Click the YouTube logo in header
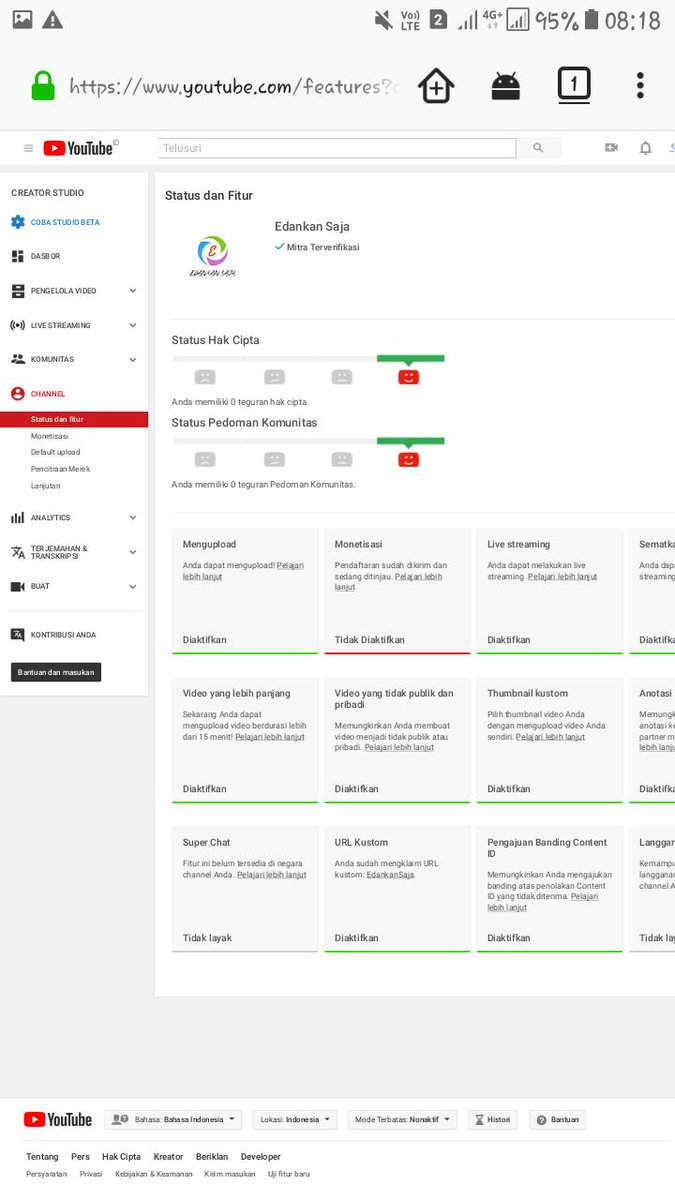Screen dimensions: 675x1200 (79, 148)
